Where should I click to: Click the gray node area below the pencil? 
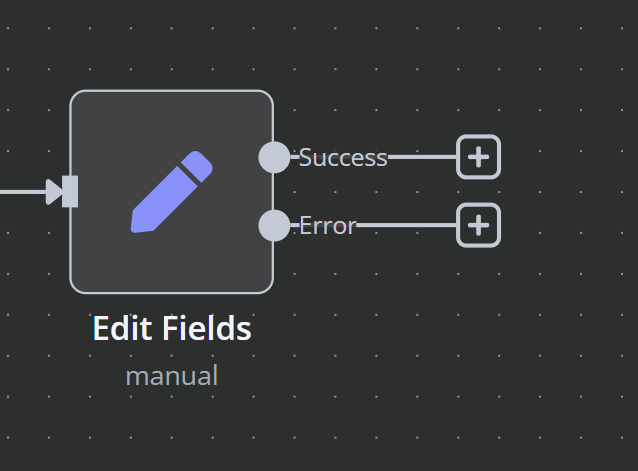pyautogui.click(x=172, y=264)
